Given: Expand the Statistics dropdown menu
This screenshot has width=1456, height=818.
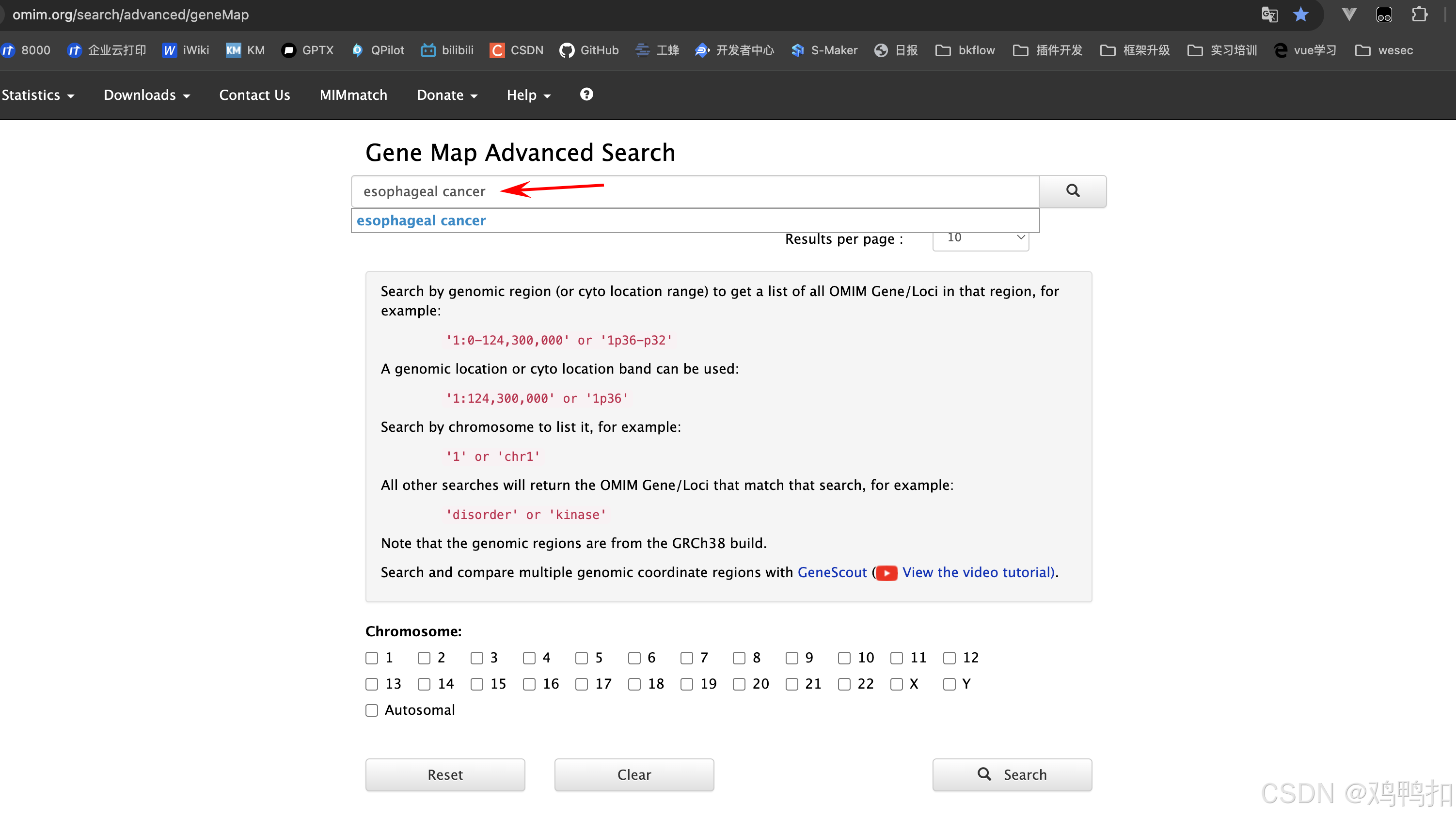Looking at the screenshot, I should 38,95.
